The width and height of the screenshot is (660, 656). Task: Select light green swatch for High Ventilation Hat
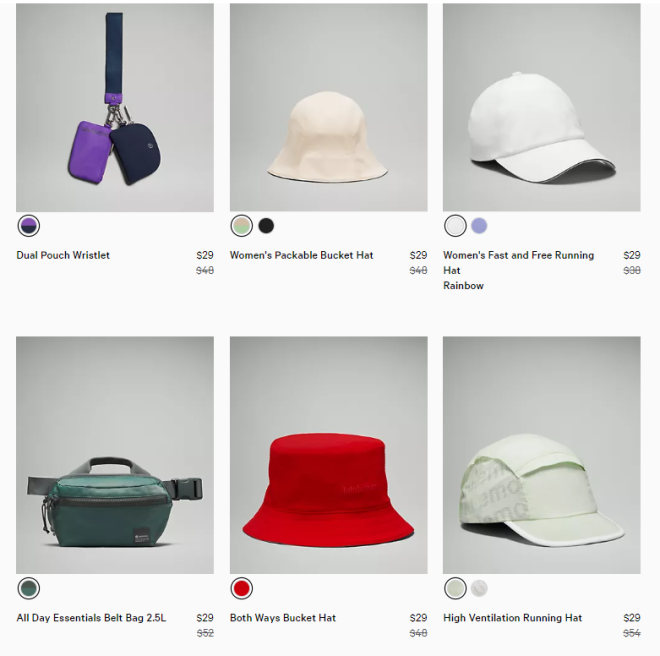(455, 588)
